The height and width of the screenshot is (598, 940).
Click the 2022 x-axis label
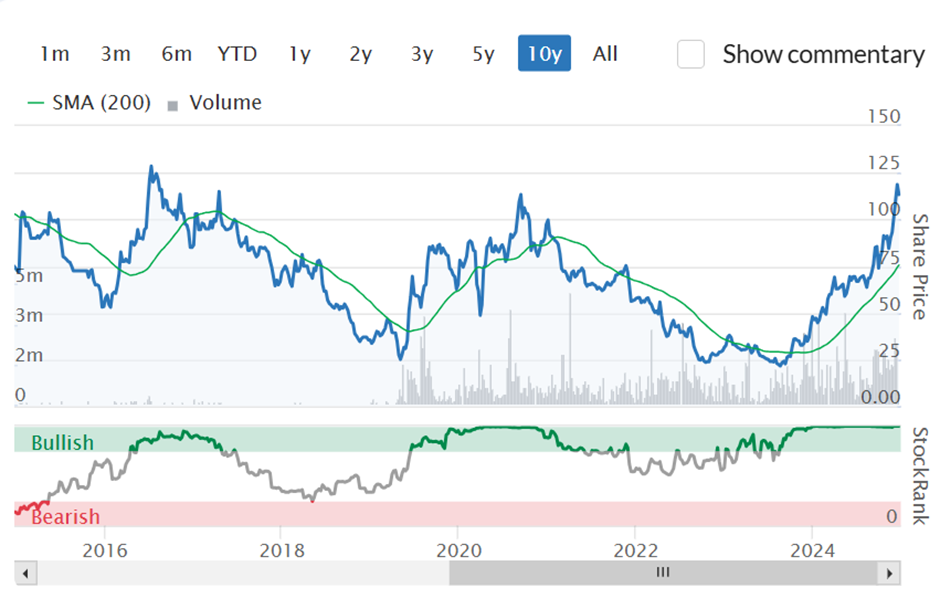[635, 550]
